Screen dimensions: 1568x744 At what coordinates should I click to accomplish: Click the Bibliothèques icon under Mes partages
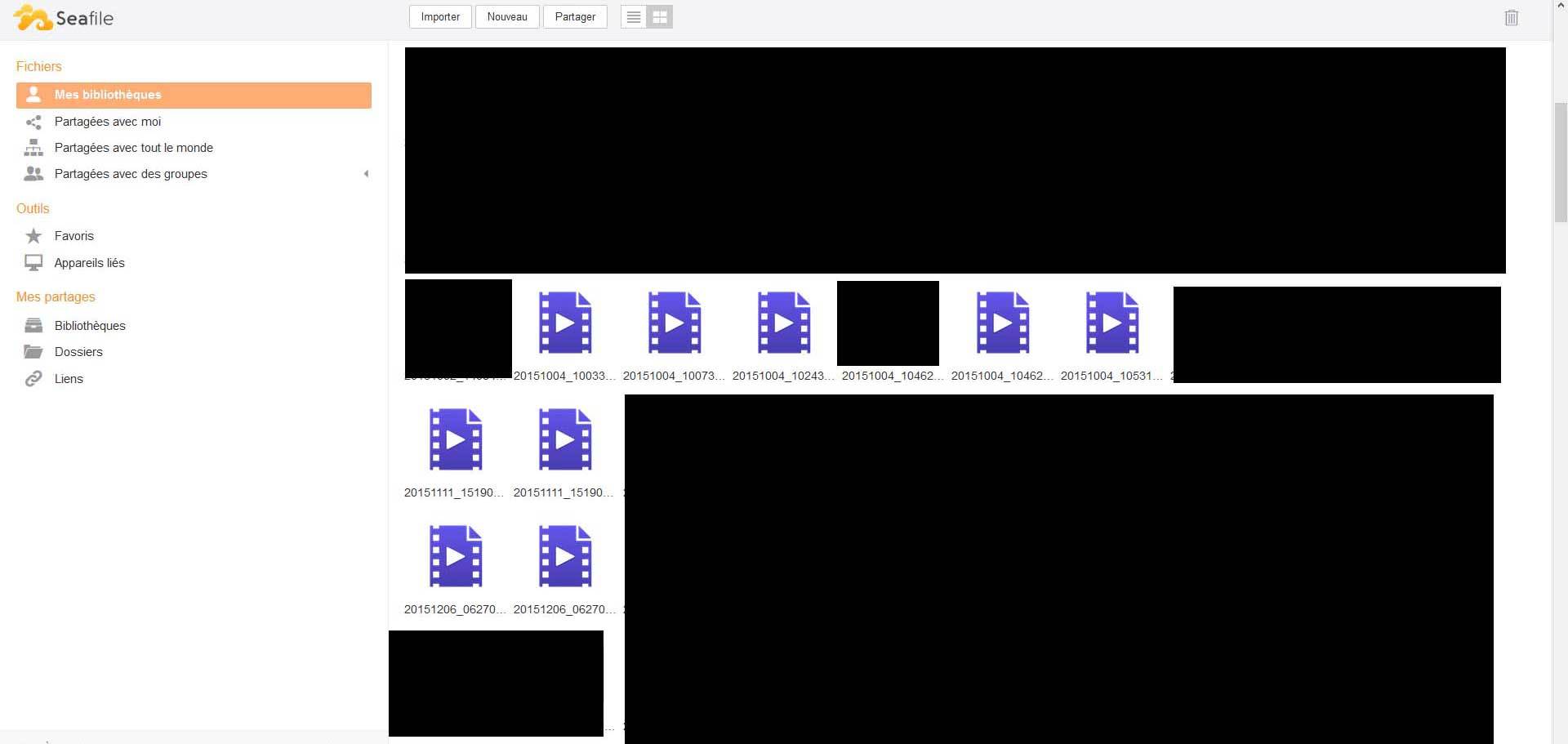33,326
